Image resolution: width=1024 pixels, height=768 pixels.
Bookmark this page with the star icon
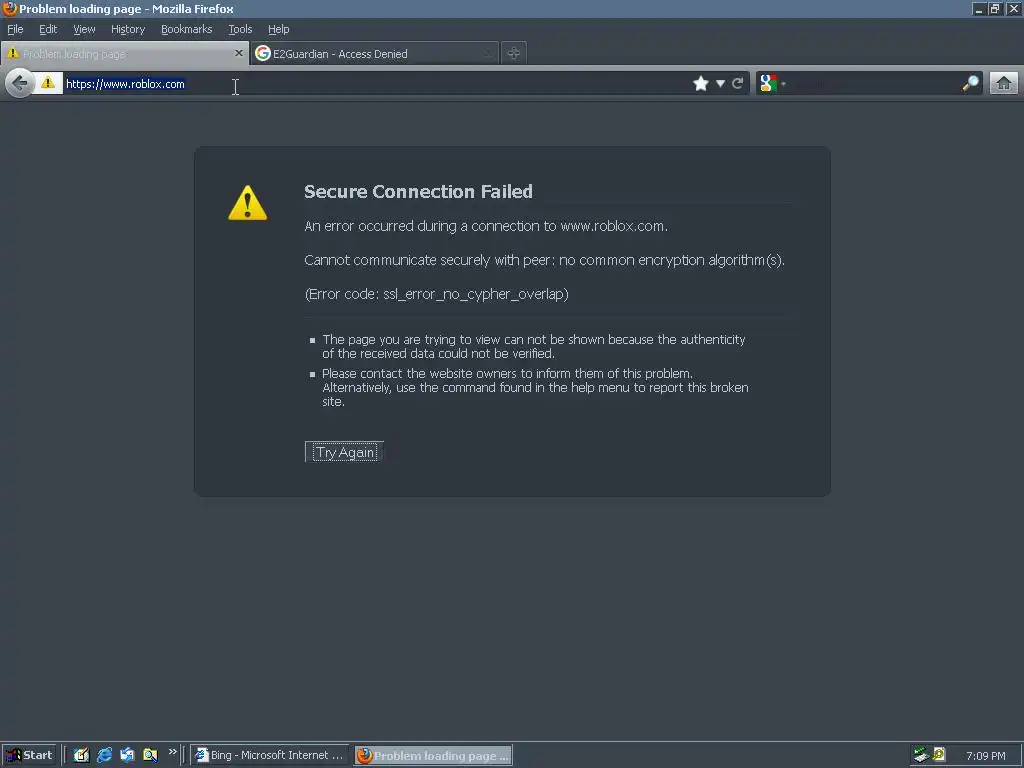[701, 84]
